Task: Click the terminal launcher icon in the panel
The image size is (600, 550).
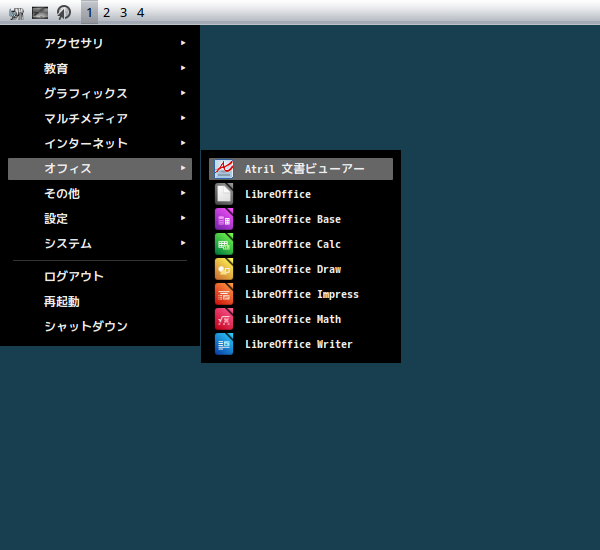Action: 40,13
